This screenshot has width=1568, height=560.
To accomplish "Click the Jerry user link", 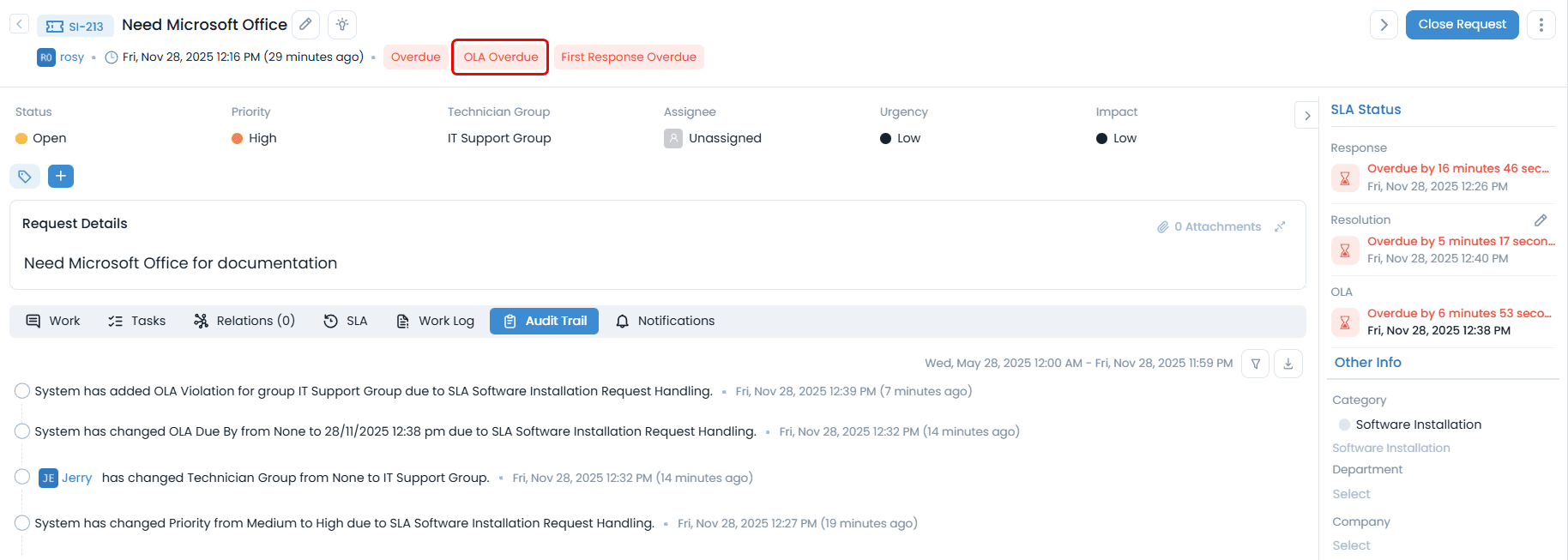I will tap(77, 478).
